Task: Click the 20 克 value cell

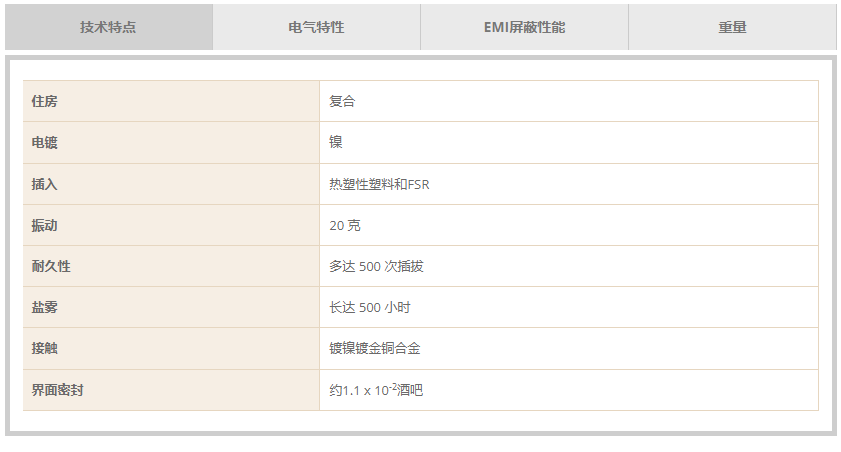Action: (x=569, y=225)
